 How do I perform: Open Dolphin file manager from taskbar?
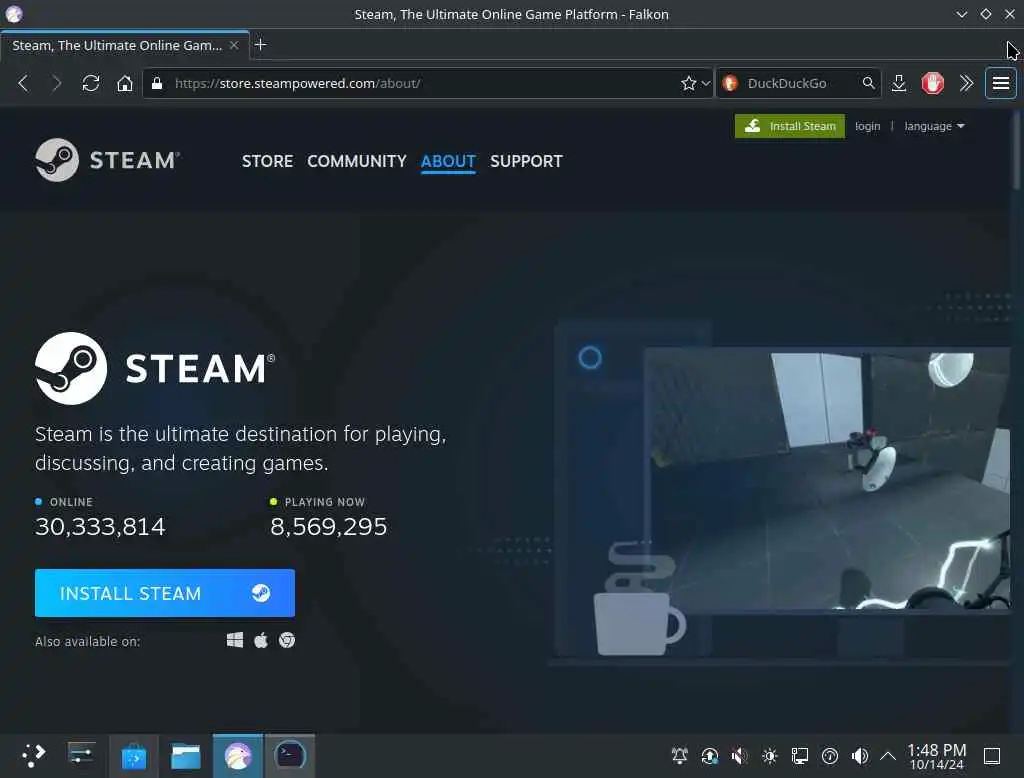click(x=185, y=756)
